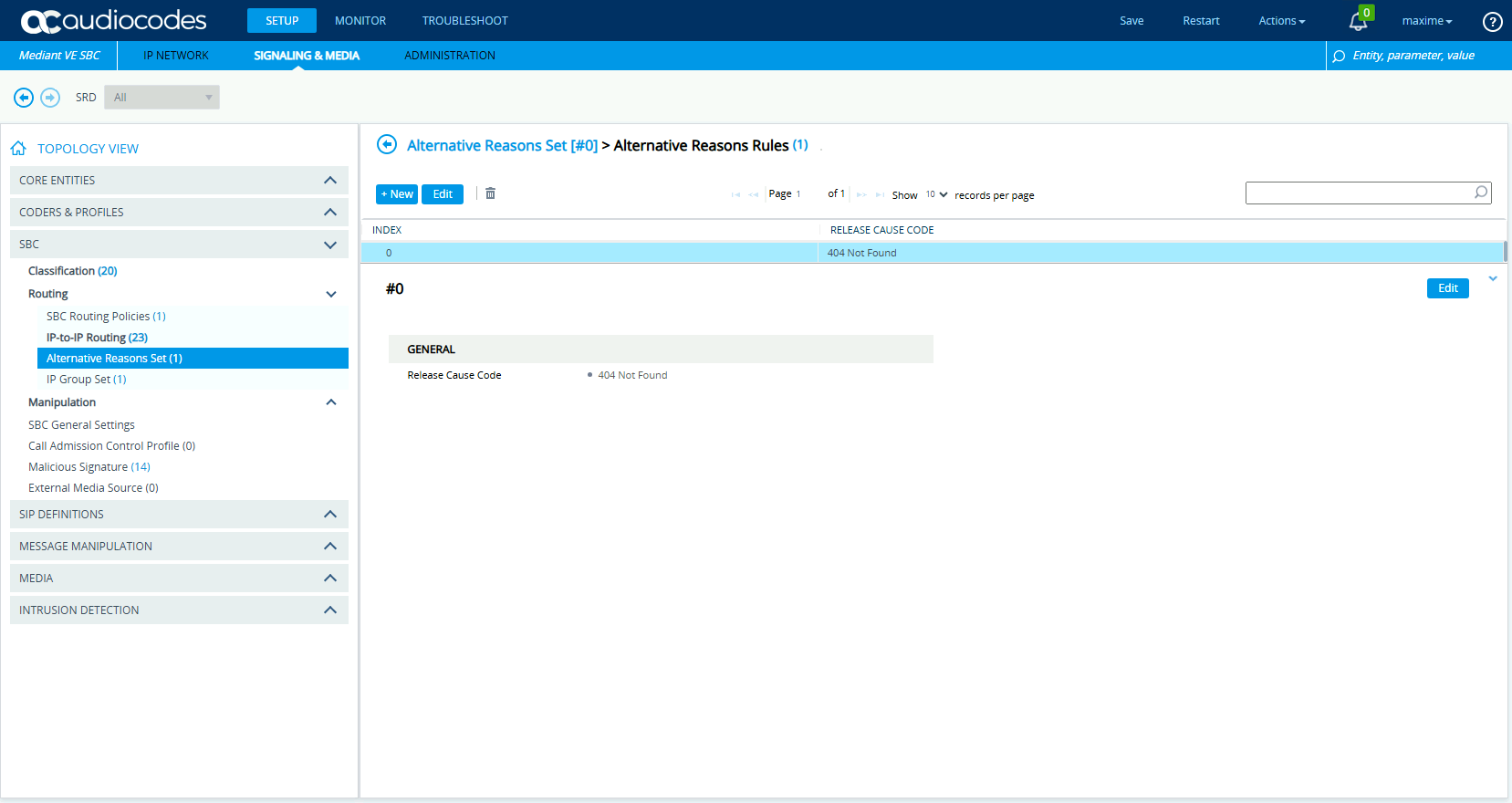1512x803 pixels.
Task: Open the IP Network tab
Action: coord(176,56)
